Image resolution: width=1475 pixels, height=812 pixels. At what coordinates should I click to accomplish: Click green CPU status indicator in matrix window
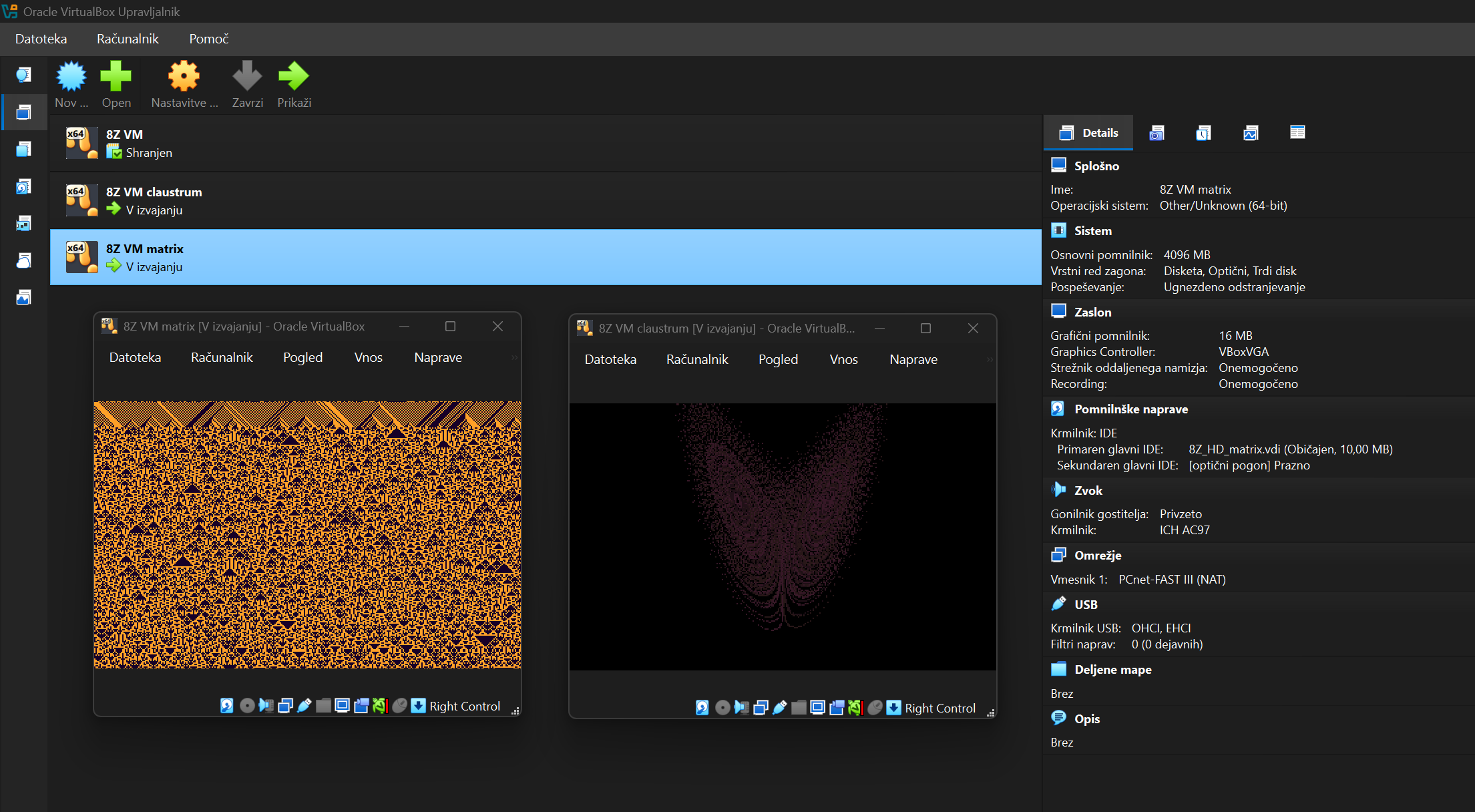[x=380, y=706]
